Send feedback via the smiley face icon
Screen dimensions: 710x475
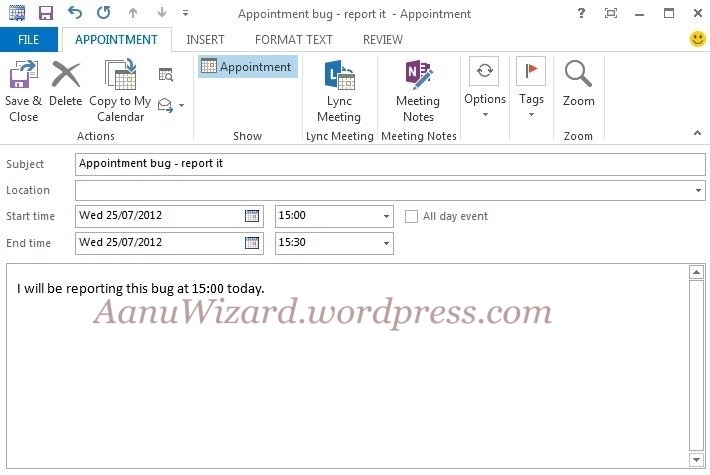click(697, 39)
